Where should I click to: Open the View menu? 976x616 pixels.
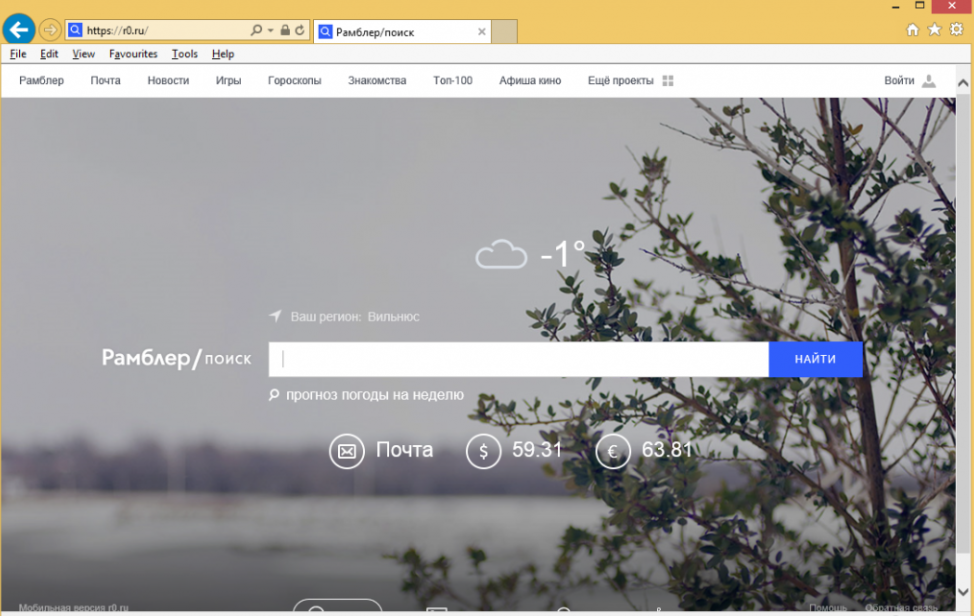83,54
